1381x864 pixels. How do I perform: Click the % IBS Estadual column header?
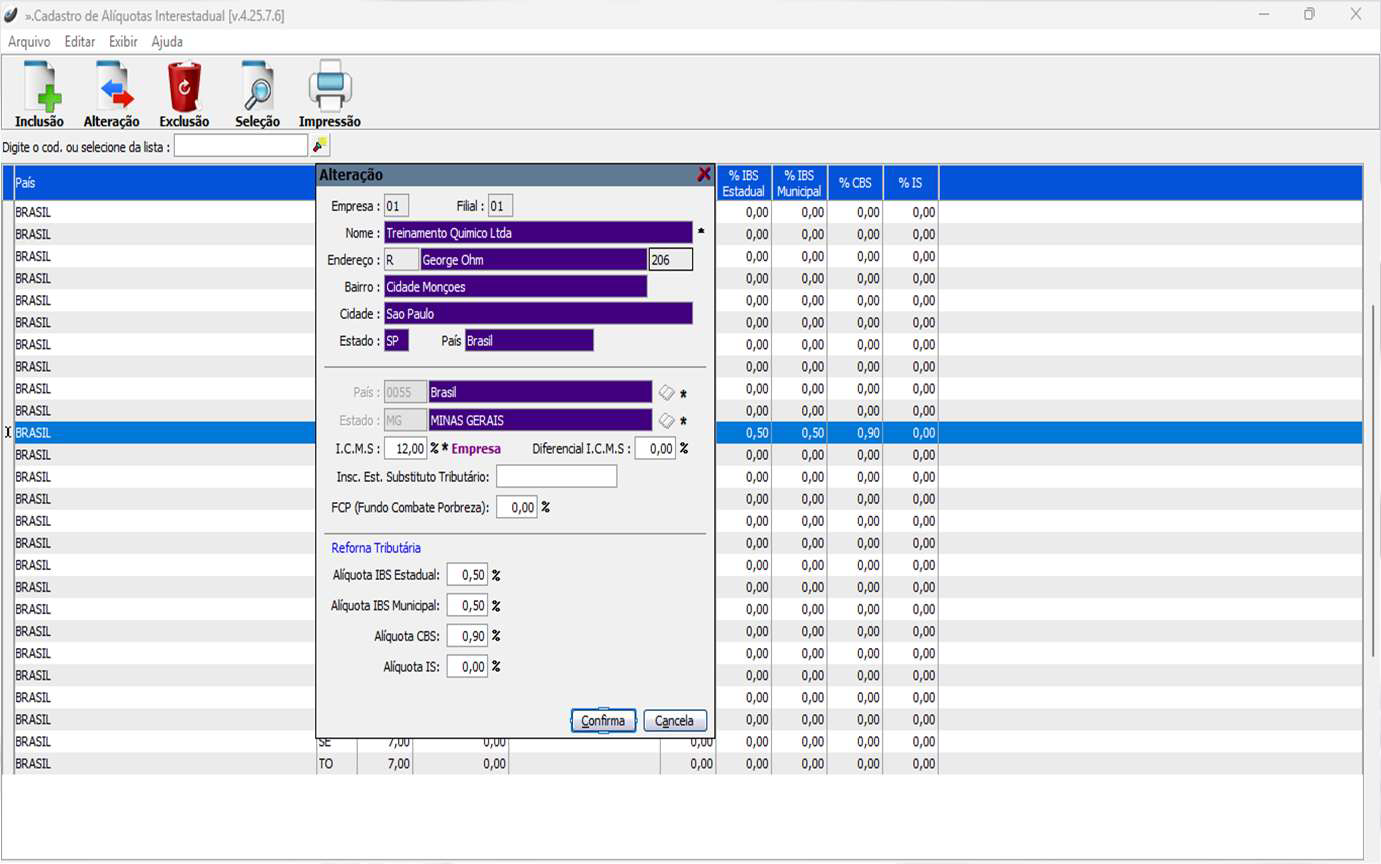click(x=743, y=183)
